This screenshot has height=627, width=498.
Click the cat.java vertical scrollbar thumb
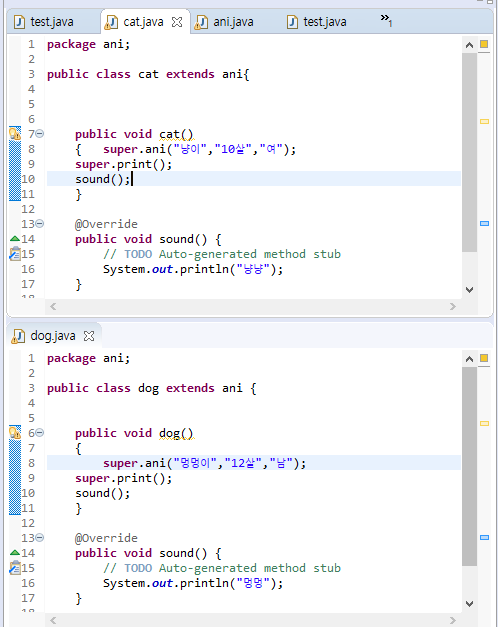coord(470,152)
